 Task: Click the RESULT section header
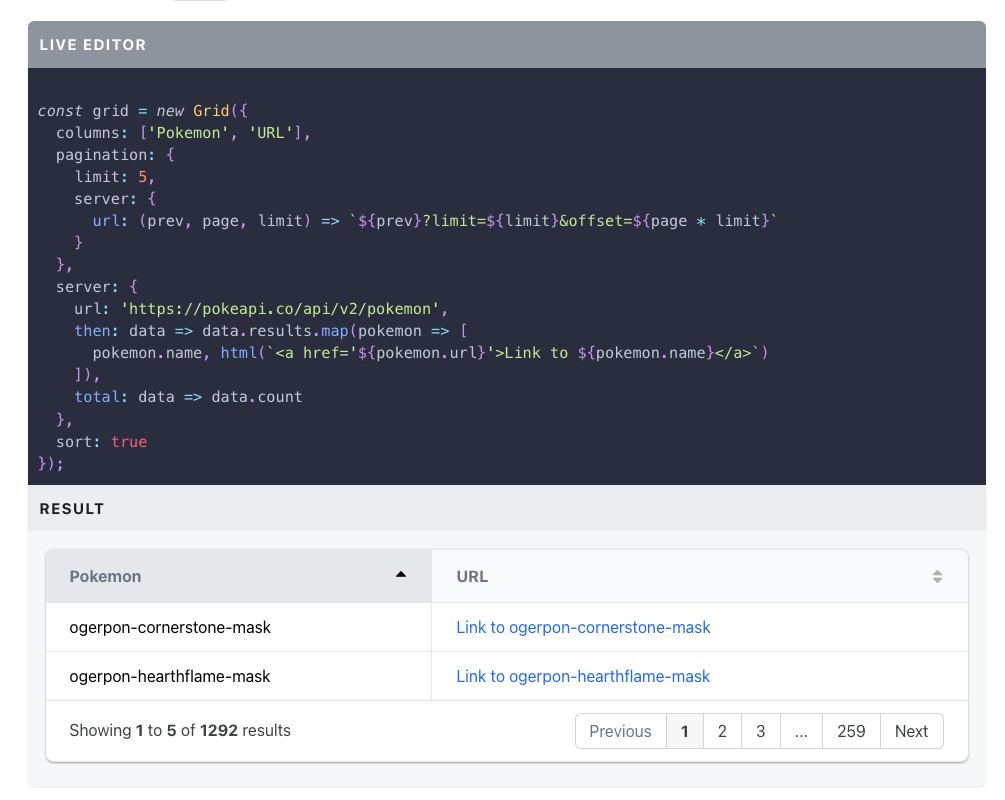[x=71, y=508]
